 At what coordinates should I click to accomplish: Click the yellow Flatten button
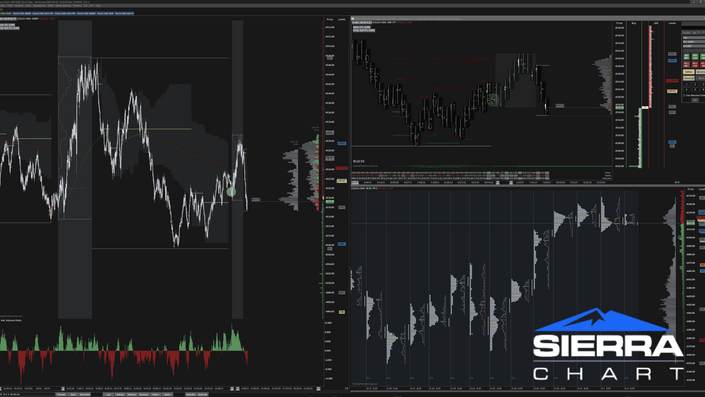tap(689, 71)
